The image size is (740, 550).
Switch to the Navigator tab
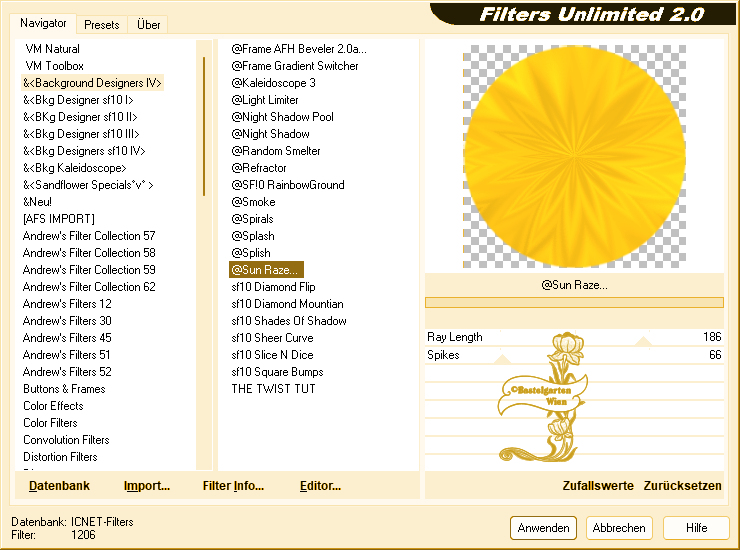(x=43, y=23)
